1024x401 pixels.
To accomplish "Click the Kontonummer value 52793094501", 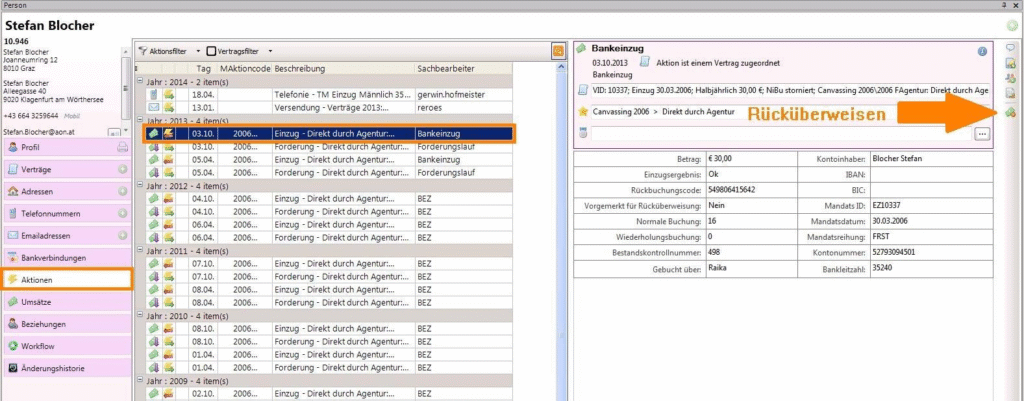I will pos(893,252).
